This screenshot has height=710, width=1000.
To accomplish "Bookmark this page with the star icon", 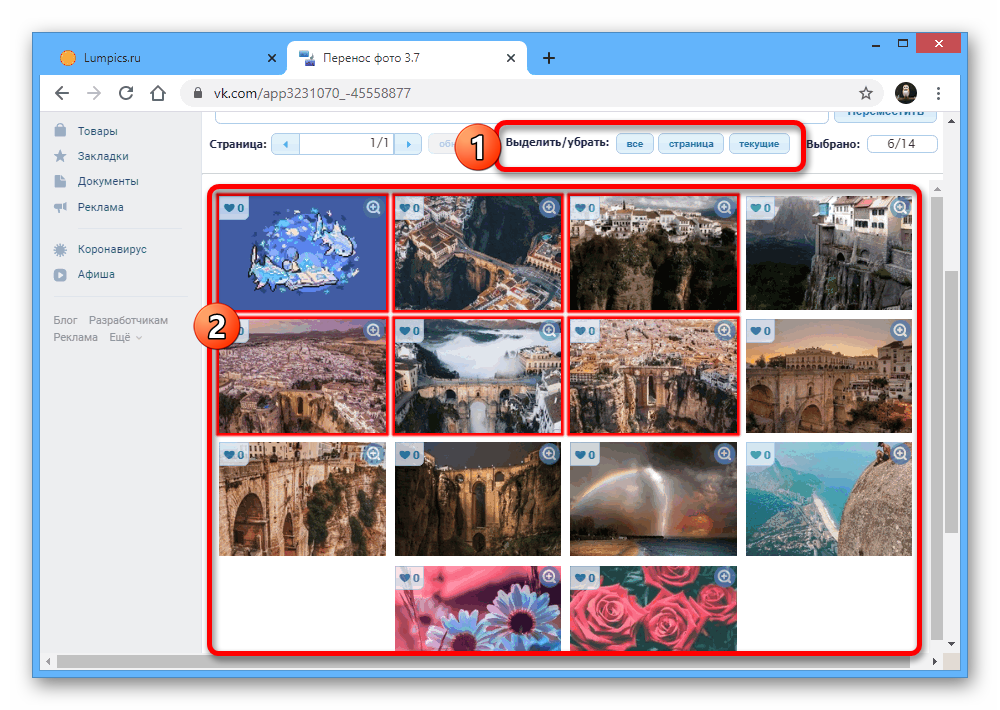I will coord(866,93).
